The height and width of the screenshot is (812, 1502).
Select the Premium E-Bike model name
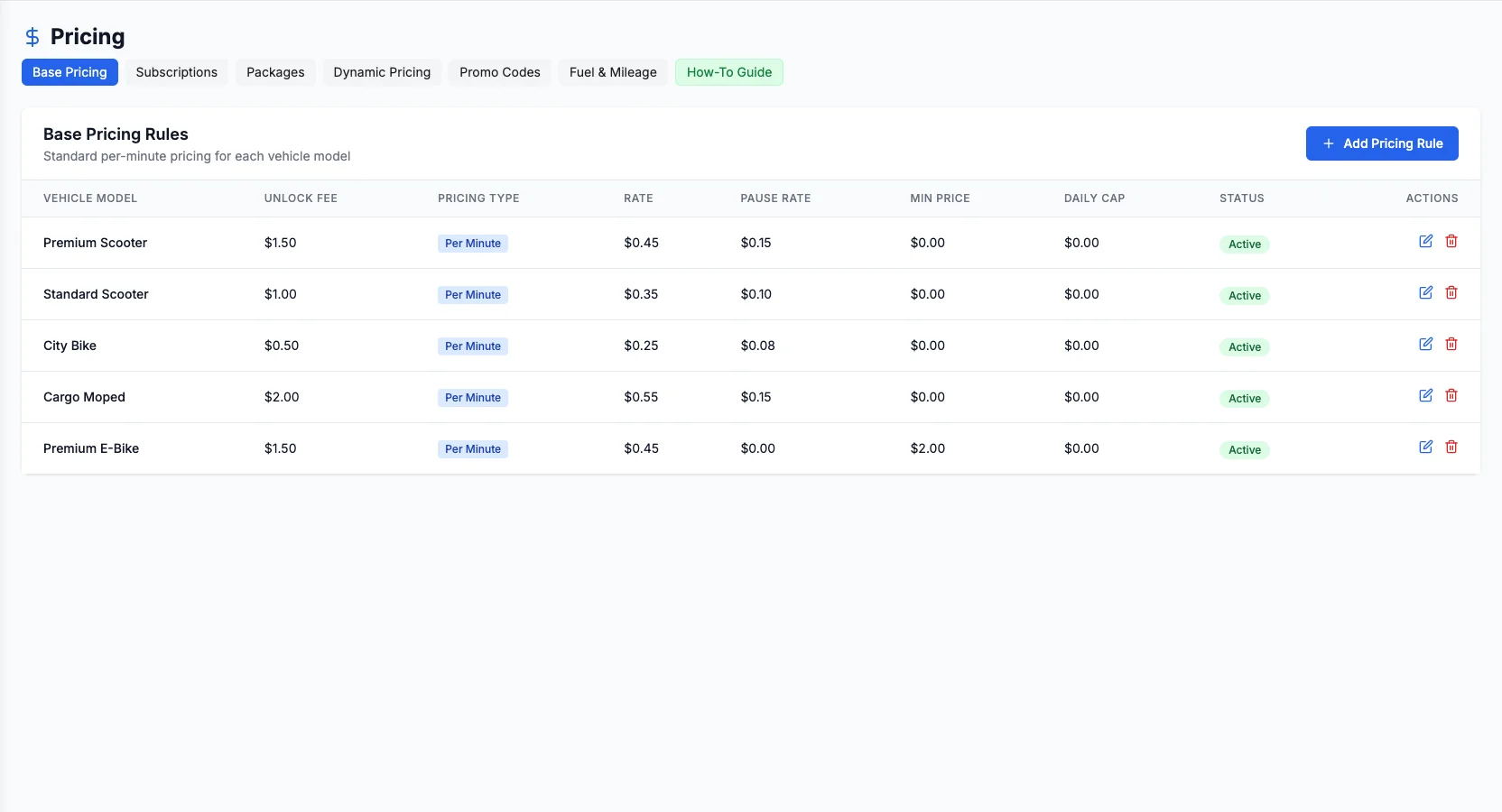(x=91, y=448)
